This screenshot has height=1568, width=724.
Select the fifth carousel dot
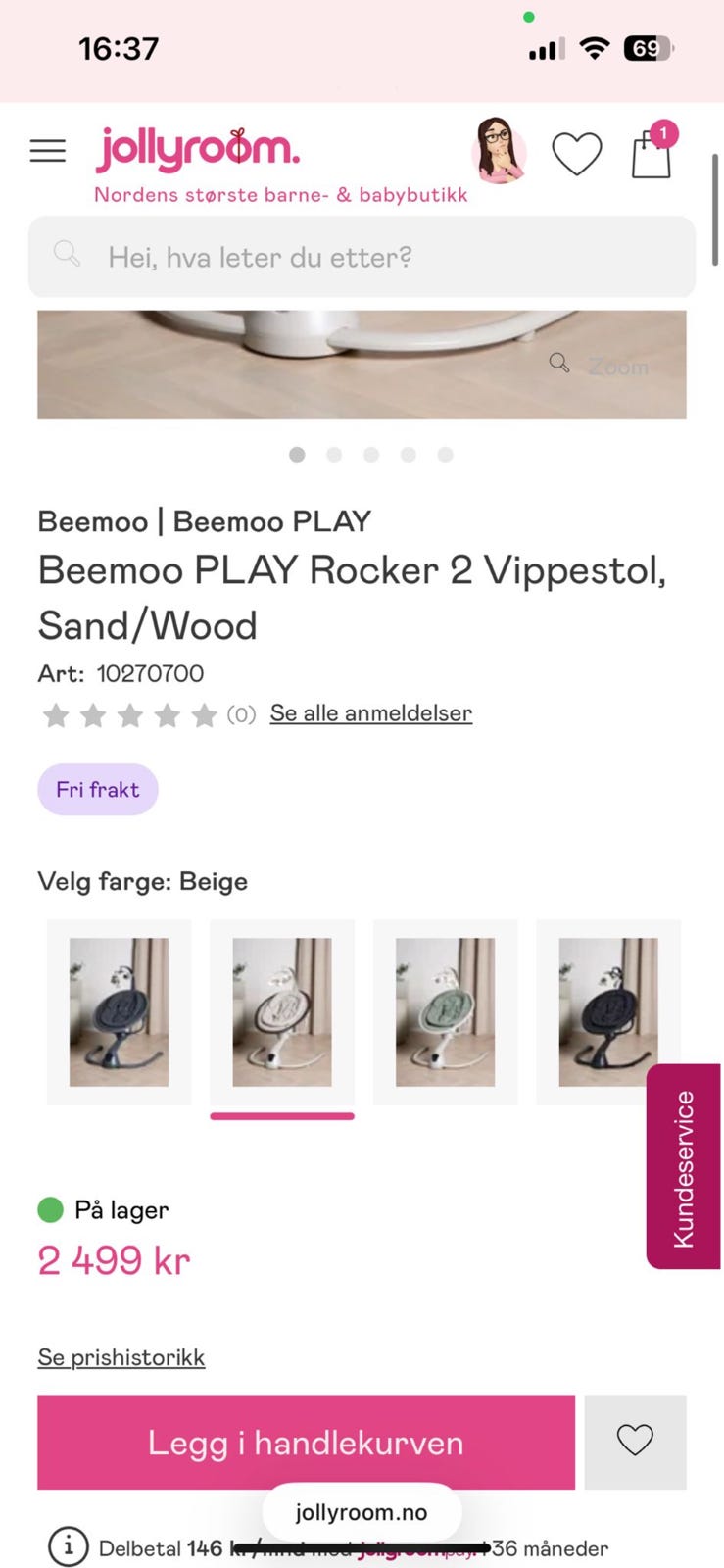click(445, 455)
